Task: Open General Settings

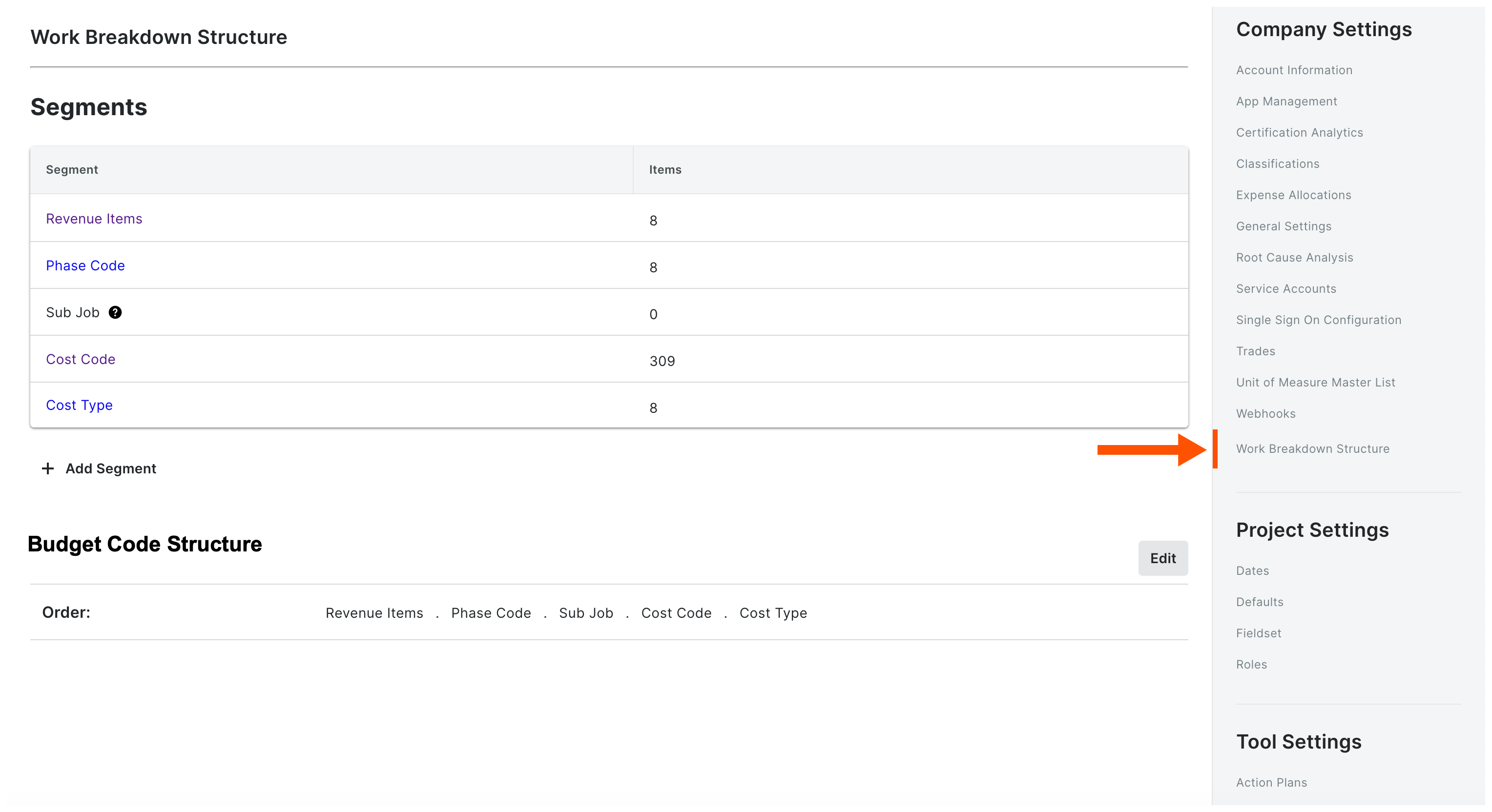Action: (x=1284, y=226)
